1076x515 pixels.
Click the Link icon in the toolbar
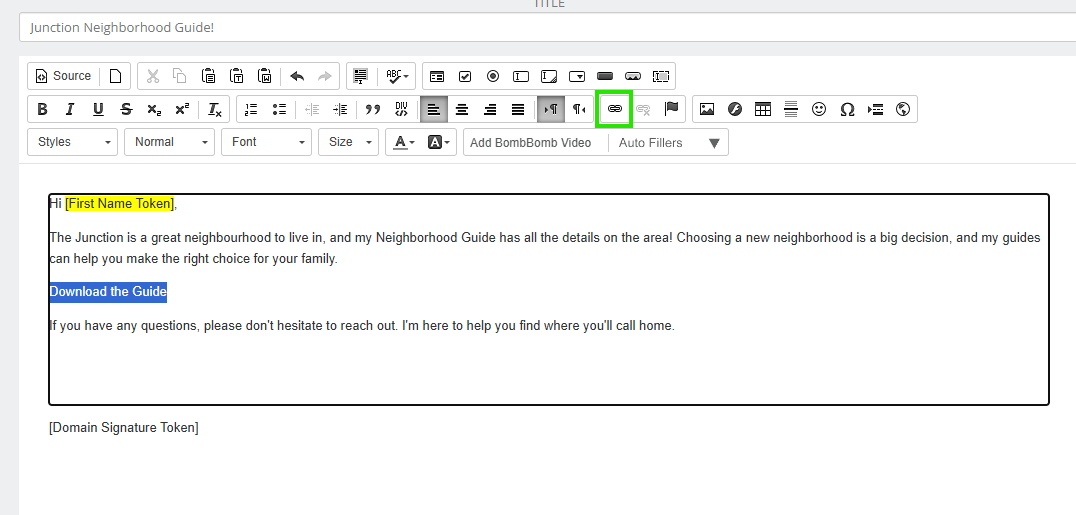[614, 109]
